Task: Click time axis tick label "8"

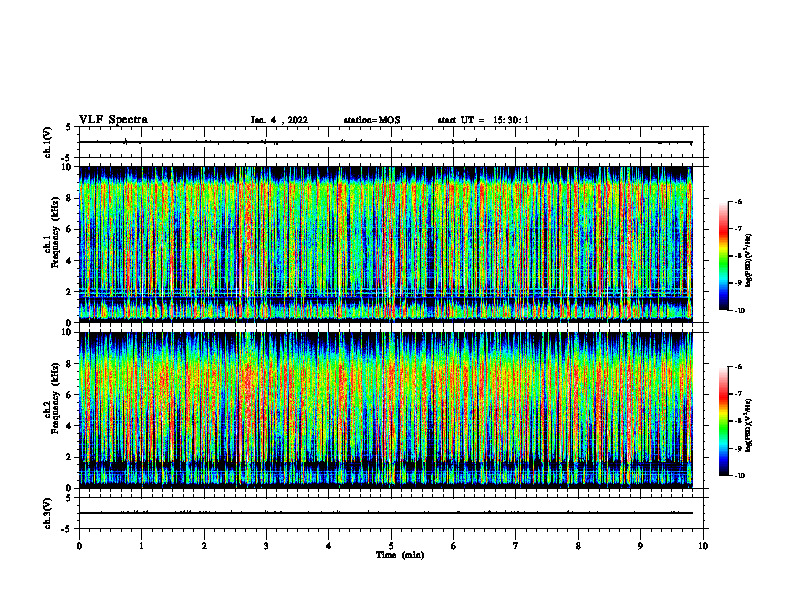Action: click(578, 546)
